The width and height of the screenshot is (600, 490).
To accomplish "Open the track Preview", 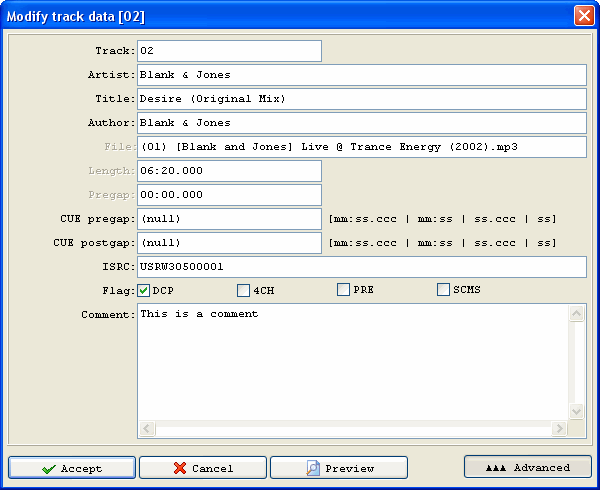I will [338, 468].
